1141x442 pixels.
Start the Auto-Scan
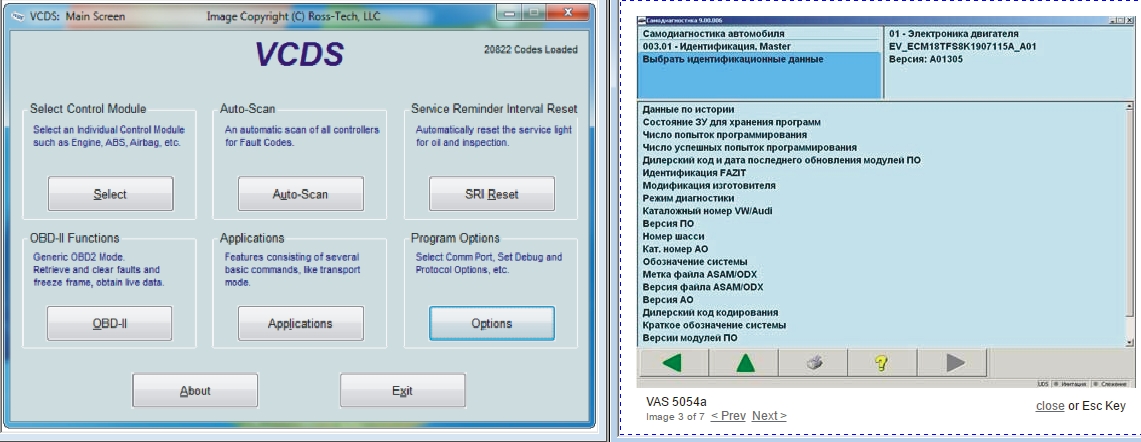(x=300, y=194)
